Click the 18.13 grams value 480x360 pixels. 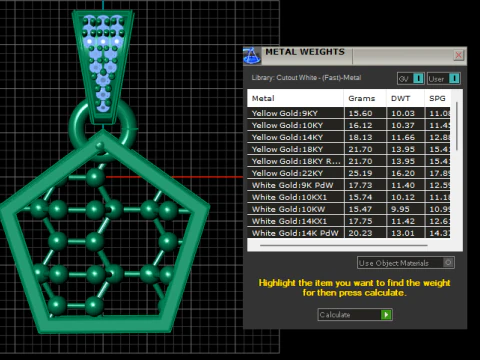coord(360,137)
